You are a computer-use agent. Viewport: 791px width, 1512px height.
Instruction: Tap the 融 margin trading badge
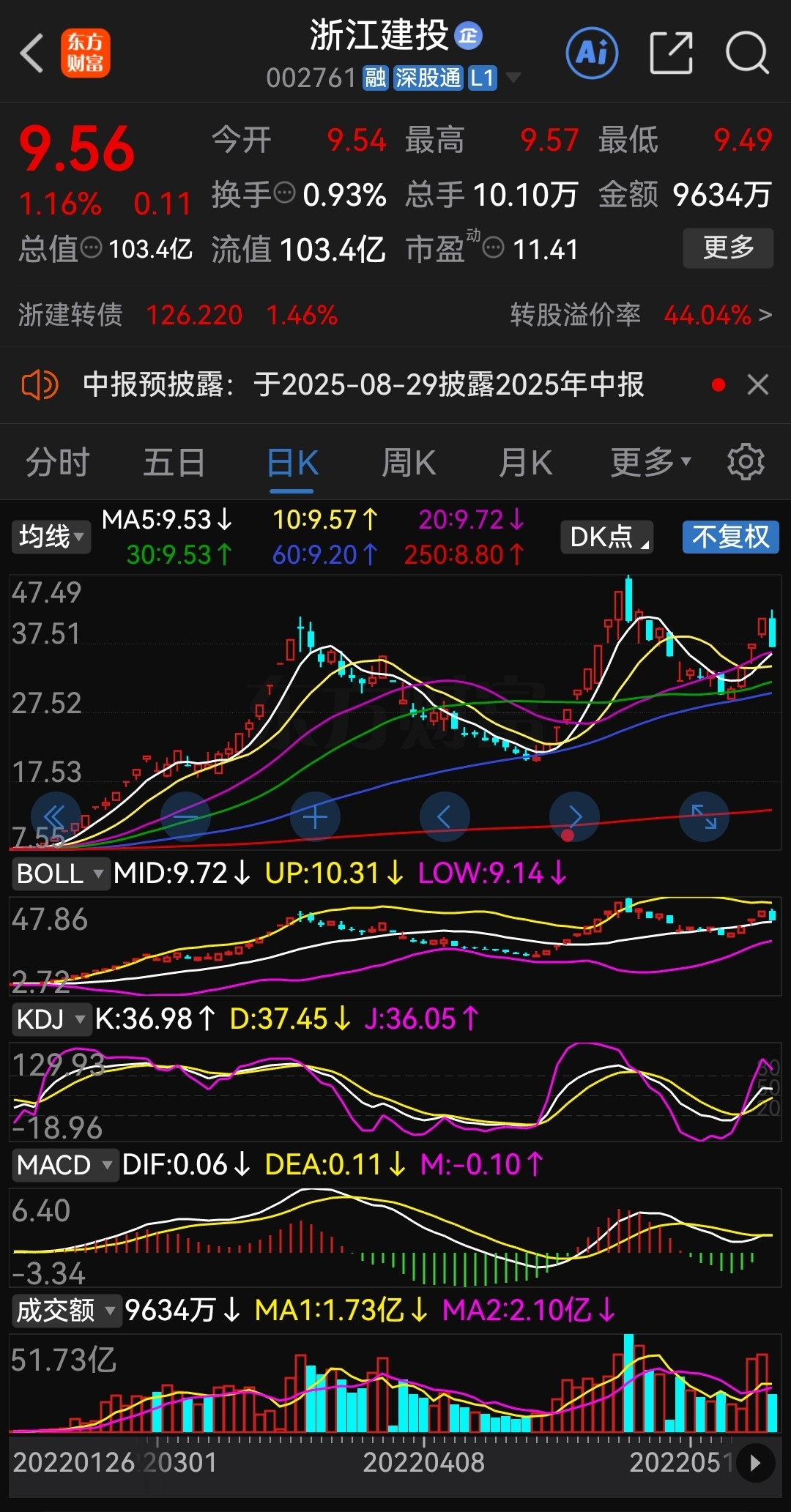coord(376,78)
